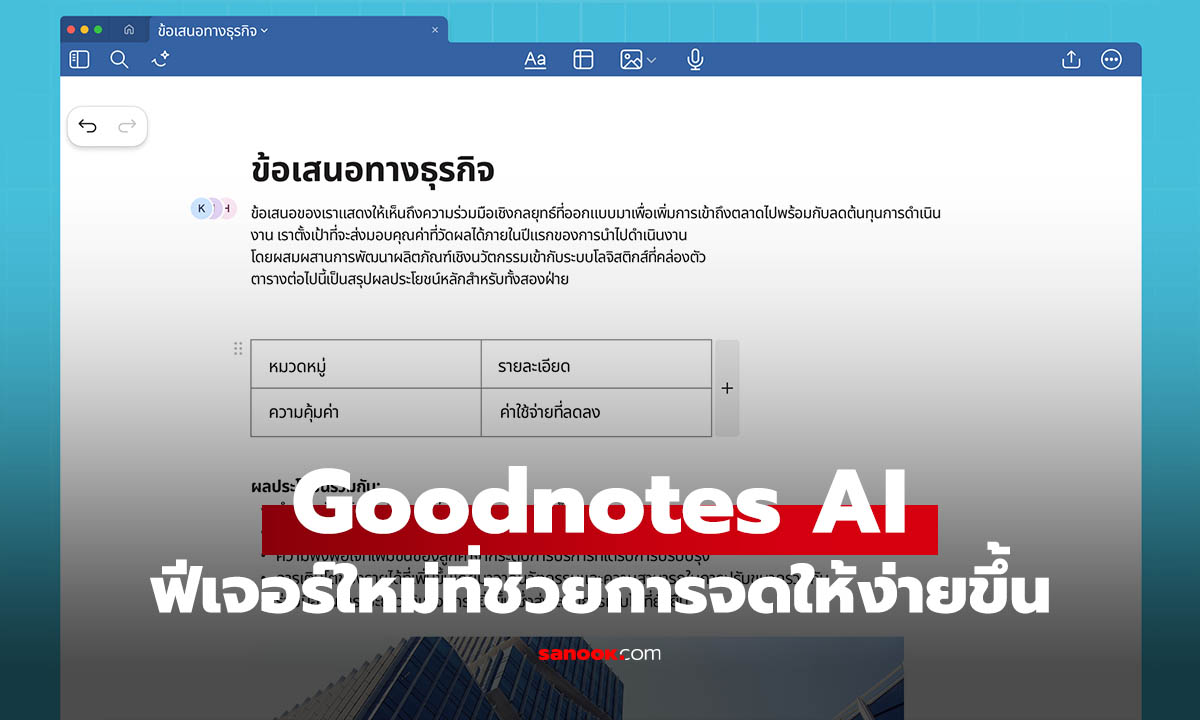Click the insert image icon
The height and width of the screenshot is (720, 1200).
click(630, 60)
